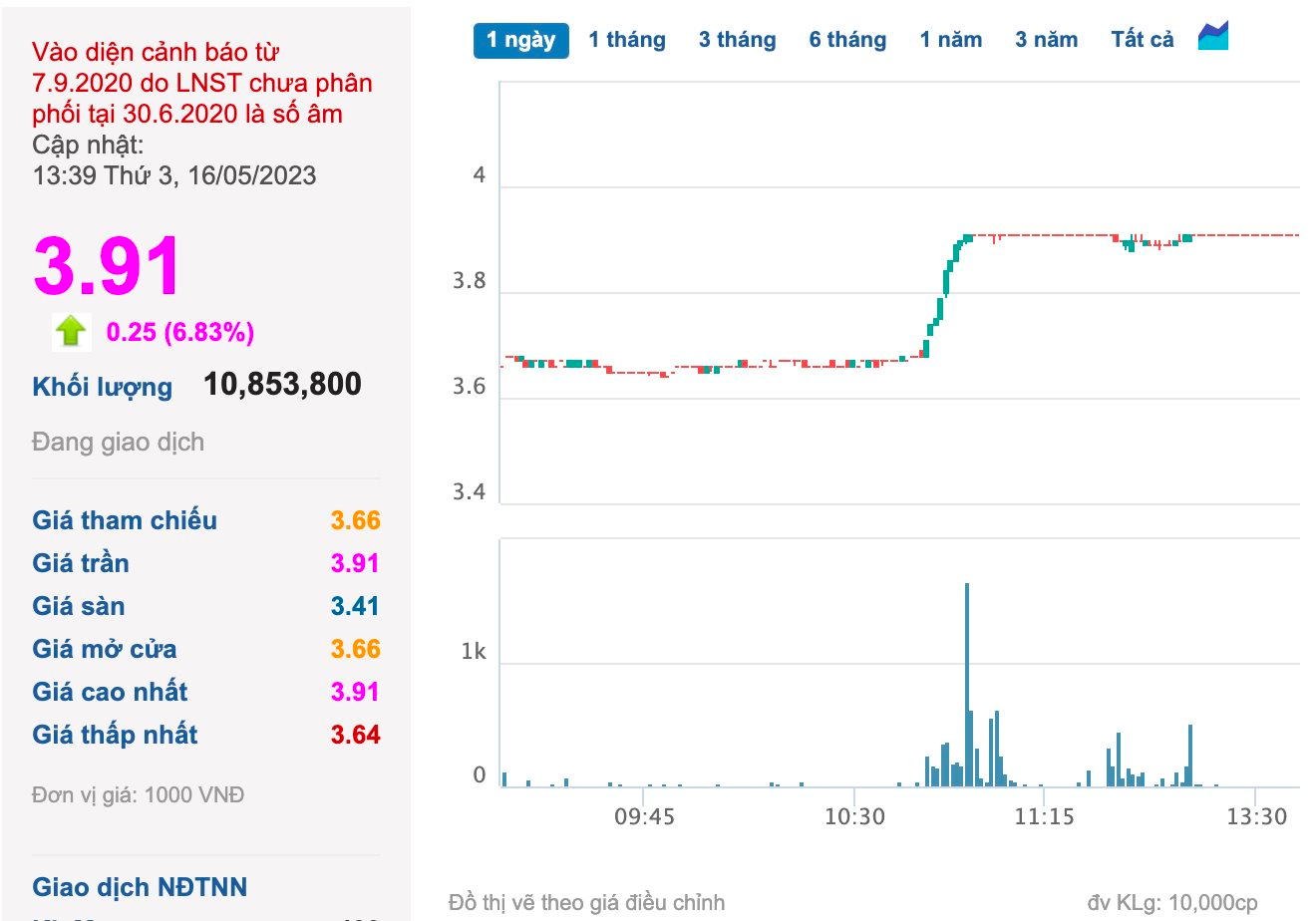Click 'Đồ thị vẽ theo giá điều chỉnh' caption
1316x921 pixels.
(586, 903)
